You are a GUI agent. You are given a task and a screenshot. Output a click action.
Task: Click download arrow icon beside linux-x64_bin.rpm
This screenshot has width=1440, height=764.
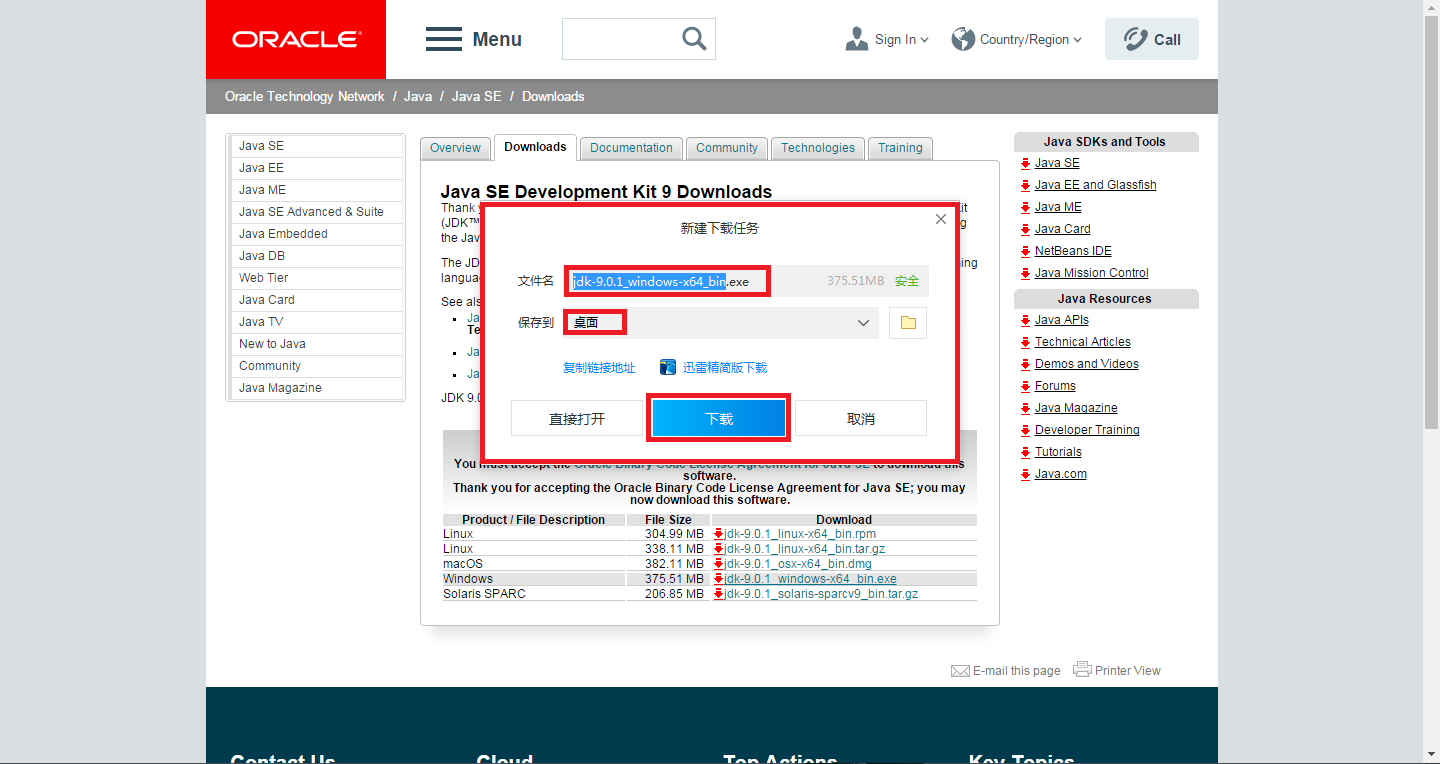[x=718, y=534]
